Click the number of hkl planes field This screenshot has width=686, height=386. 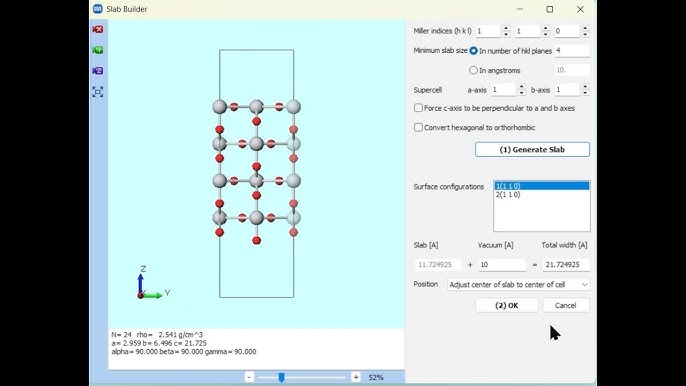click(x=572, y=51)
